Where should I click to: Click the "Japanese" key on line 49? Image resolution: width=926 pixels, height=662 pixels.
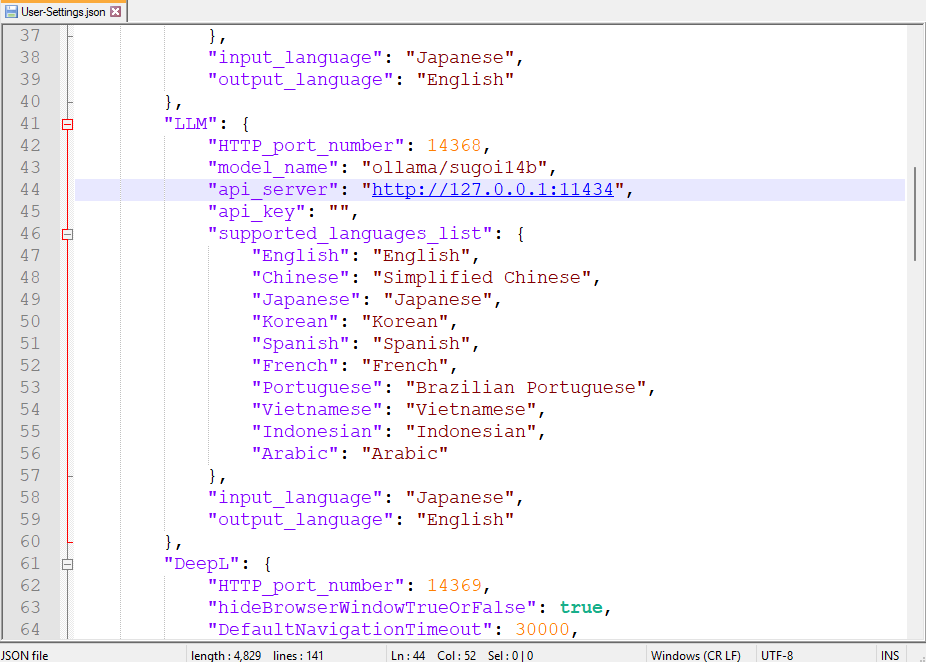point(306,299)
